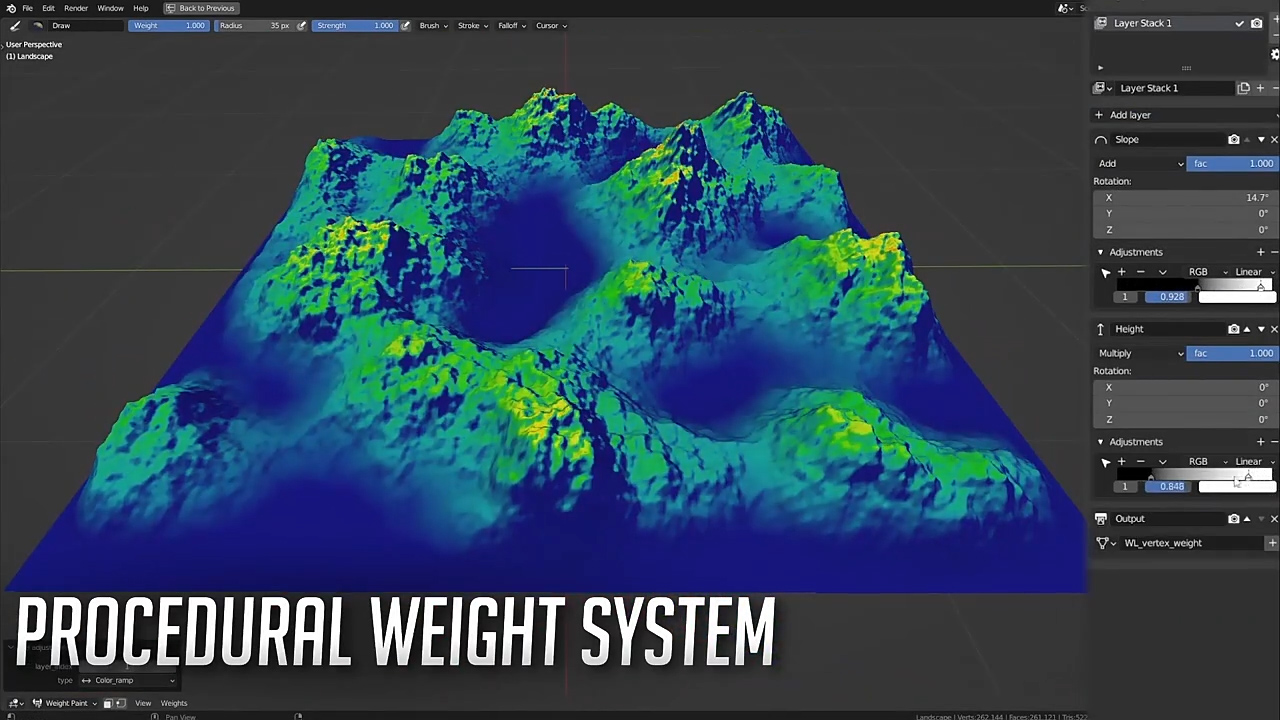Toggle the Layer Stack 1 checkmark
Image resolution: width=1280 pixels, height=720 pixels.
point(1240,23)
